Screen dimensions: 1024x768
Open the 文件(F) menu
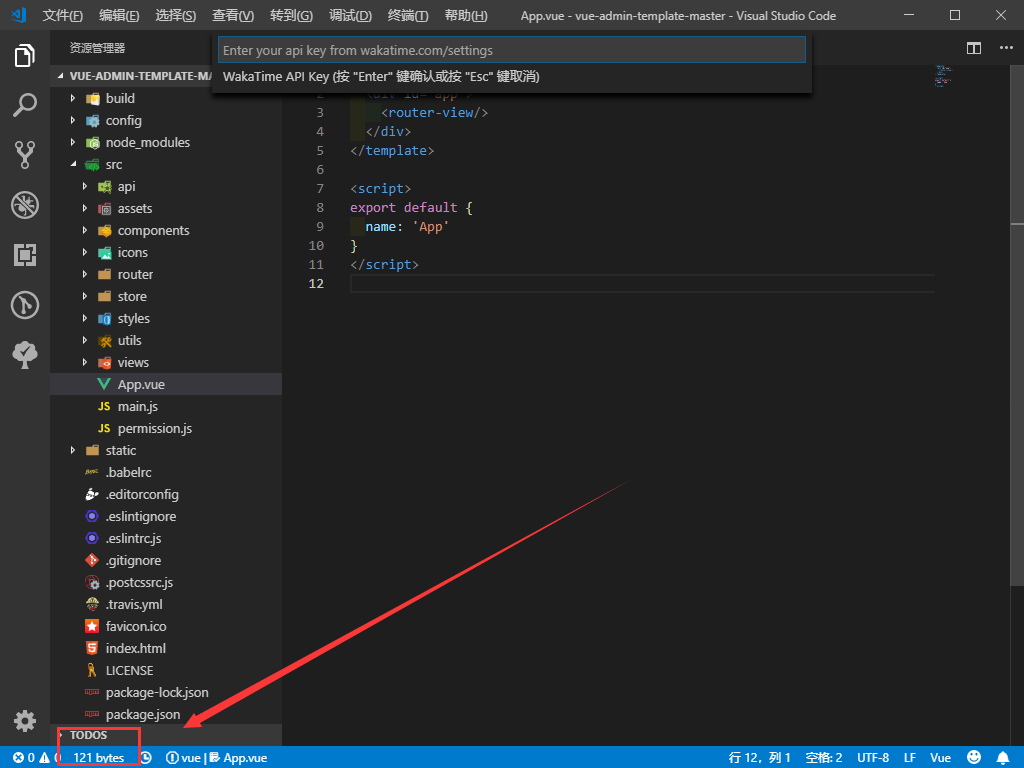click(x=63, y=16)
